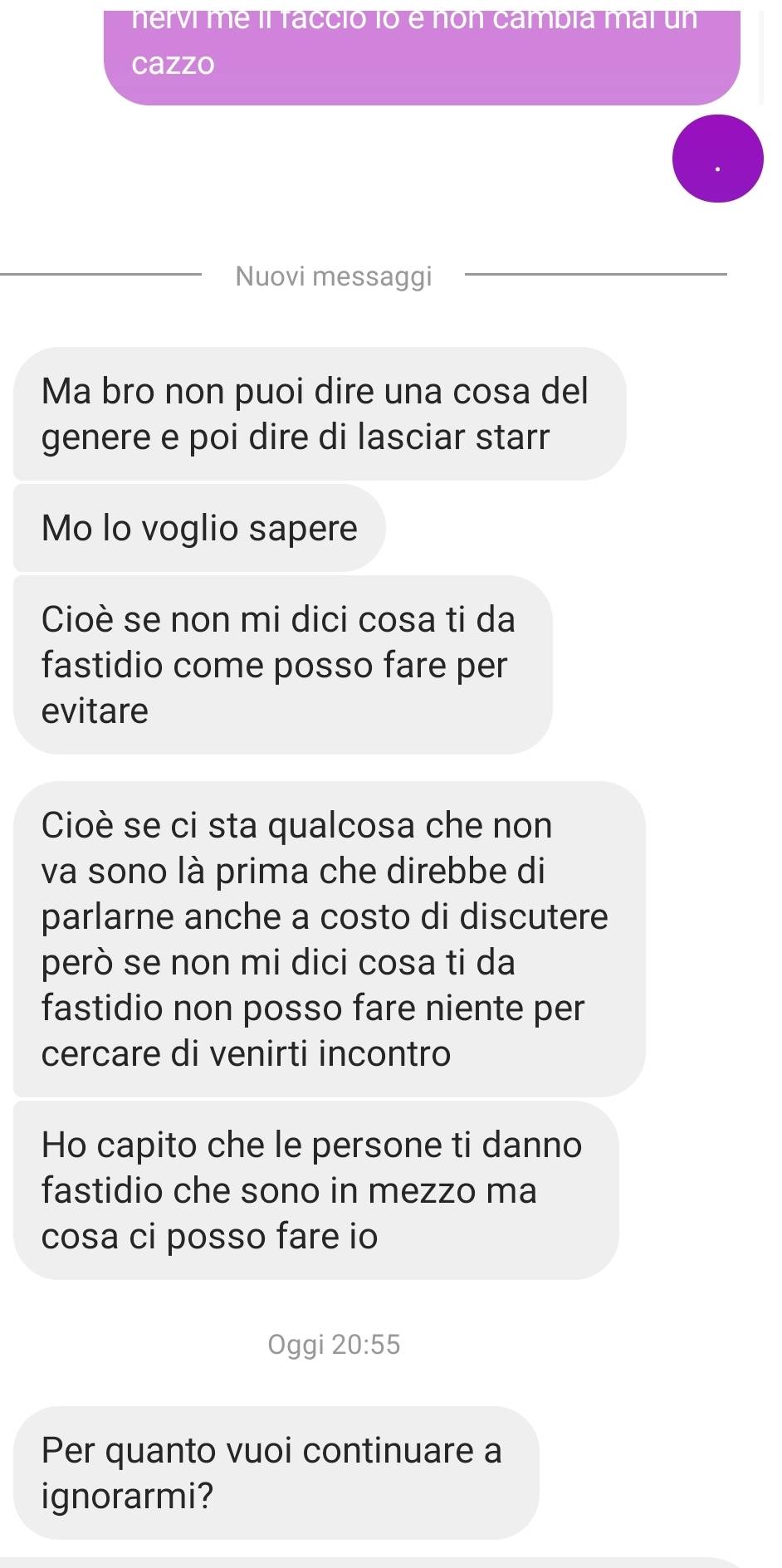782x1568 pixels.
Task: Click the line 'parlarne anche a costo di discutere'
Action: 325,916
